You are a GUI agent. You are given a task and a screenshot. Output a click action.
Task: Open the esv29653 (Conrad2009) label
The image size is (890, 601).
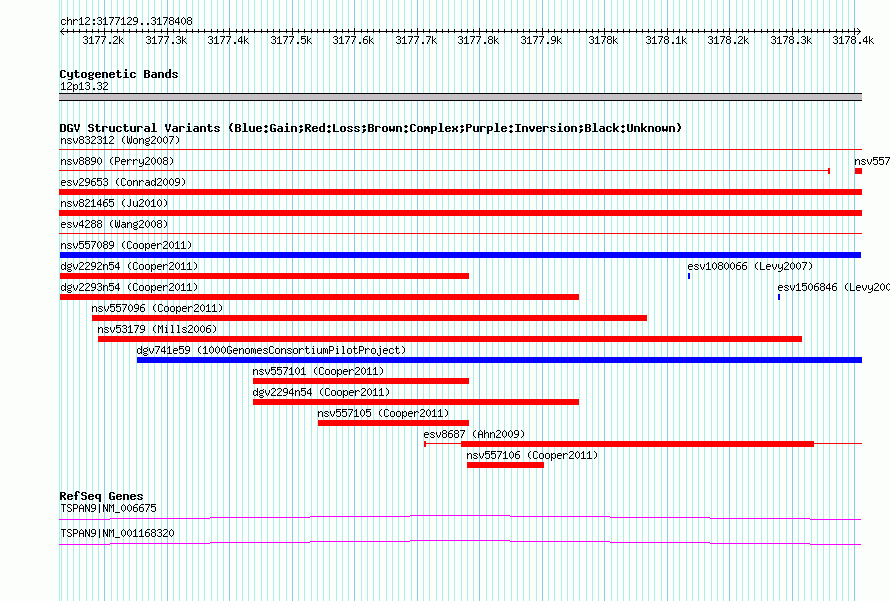point(123,182)
